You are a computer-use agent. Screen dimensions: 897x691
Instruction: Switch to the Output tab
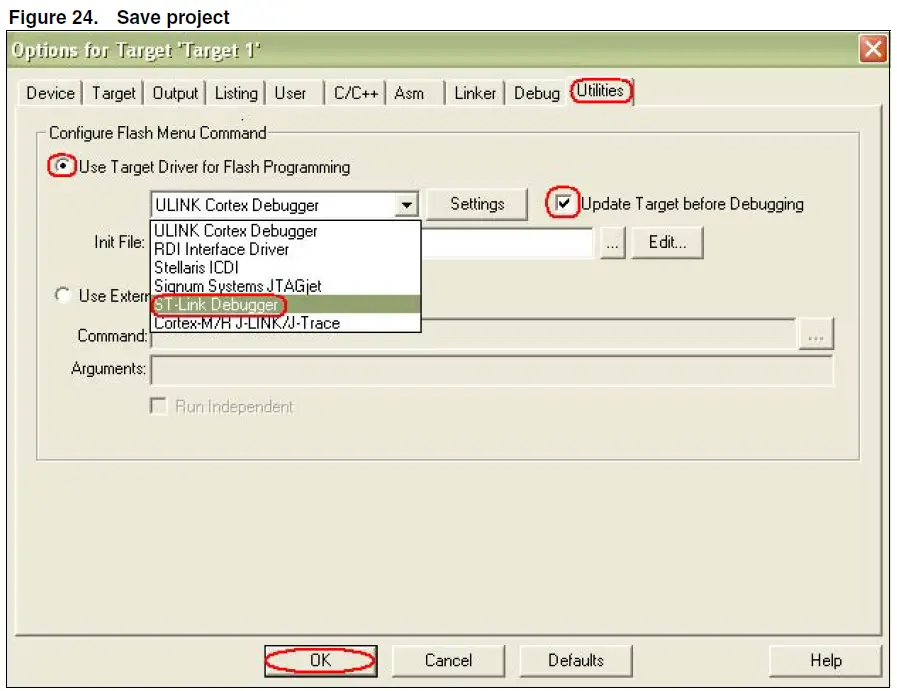tap(174, 92)
